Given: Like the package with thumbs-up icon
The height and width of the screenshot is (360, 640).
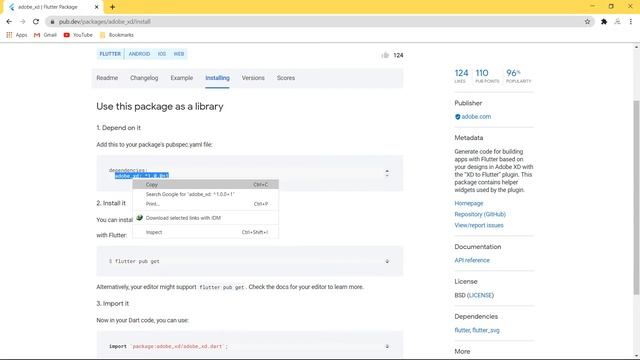Looking at the screenshot, I should [x=385, y=55].
